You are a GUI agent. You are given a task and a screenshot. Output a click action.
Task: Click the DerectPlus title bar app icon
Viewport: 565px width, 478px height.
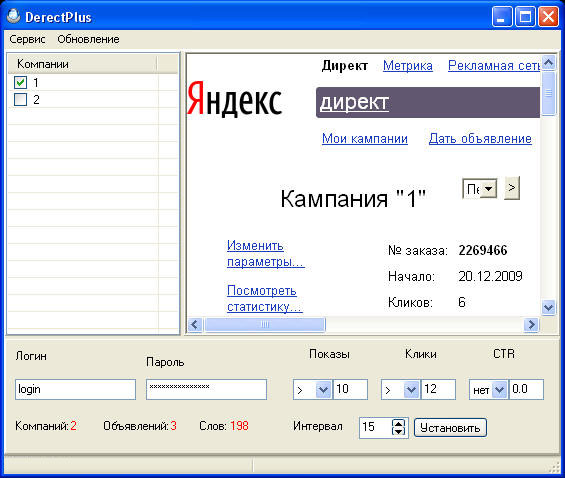click(13, 16)
